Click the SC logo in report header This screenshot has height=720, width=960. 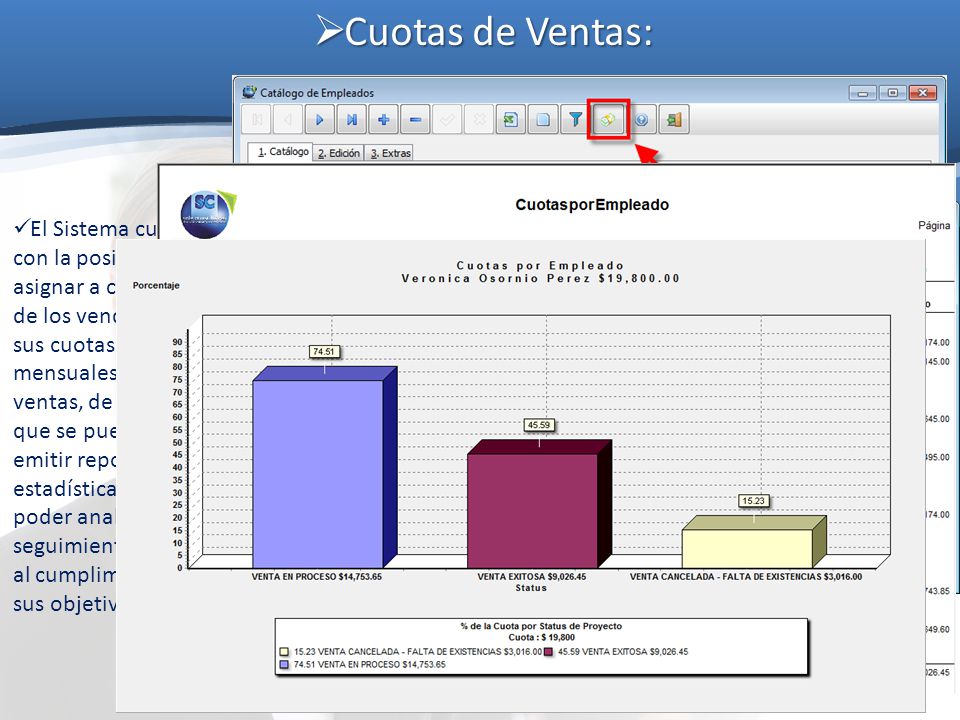(x=208, y=213)
